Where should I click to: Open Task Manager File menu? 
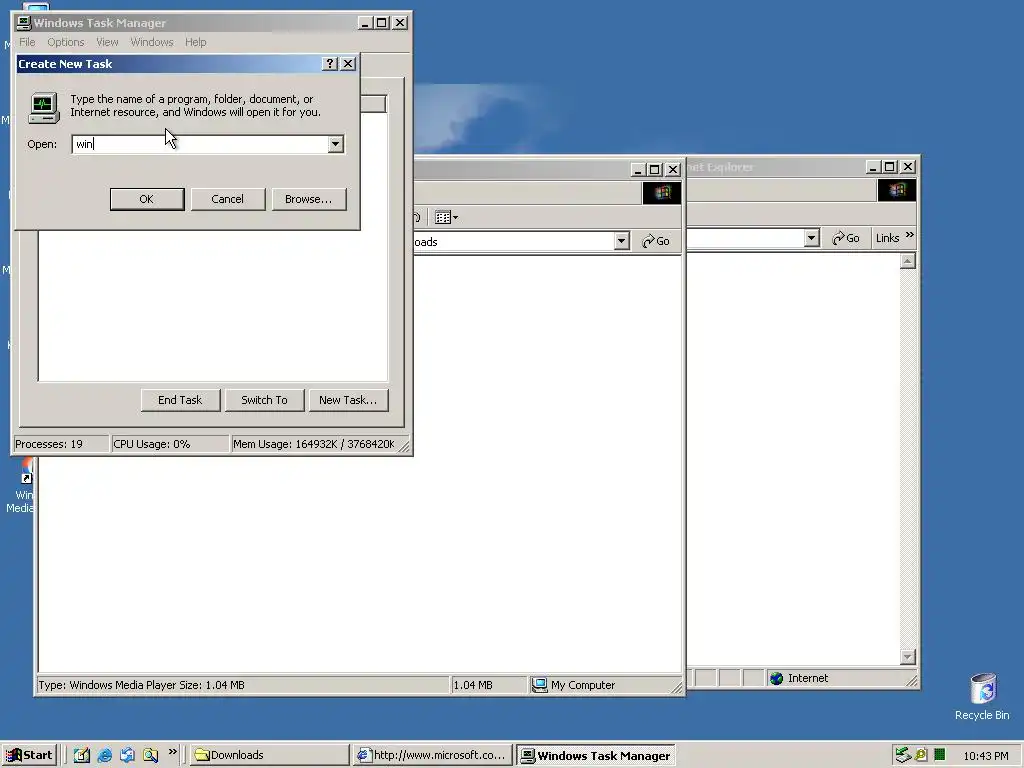click(27, 42)
